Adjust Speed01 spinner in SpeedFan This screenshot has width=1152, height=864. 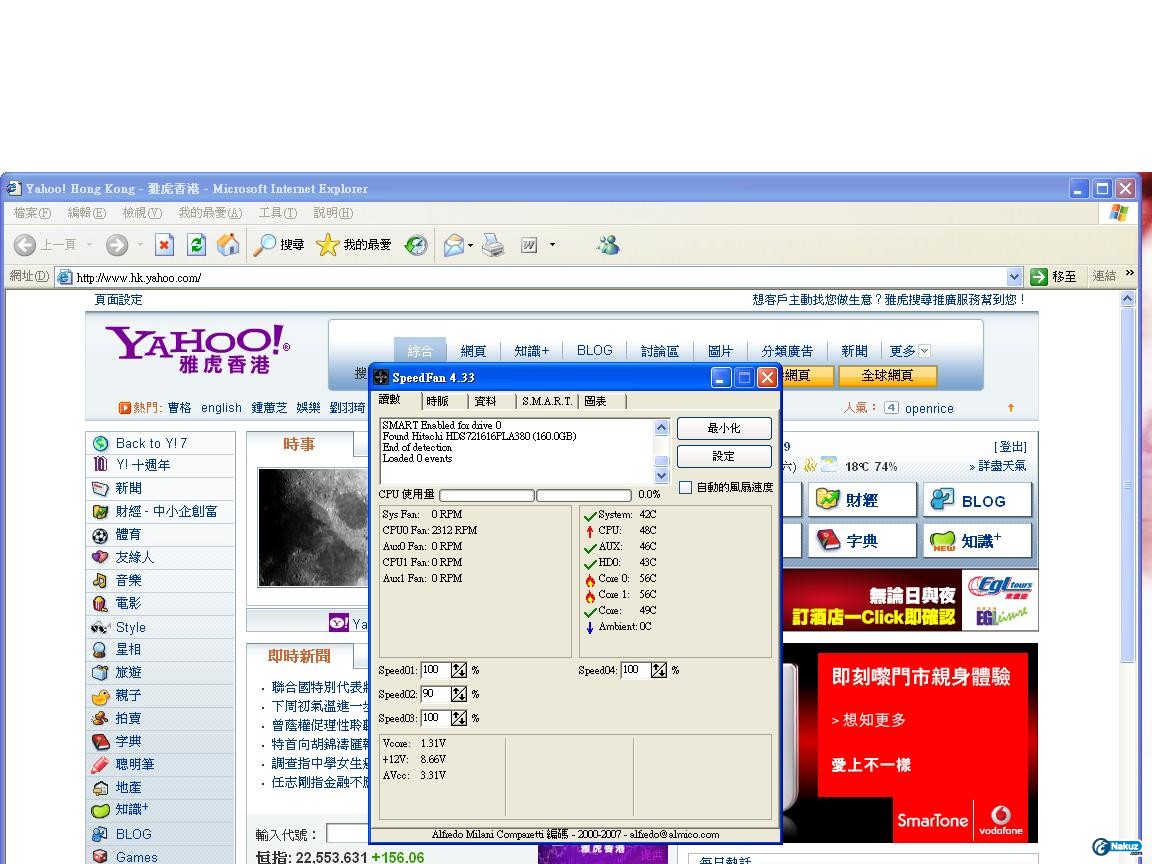coord(458,670)
